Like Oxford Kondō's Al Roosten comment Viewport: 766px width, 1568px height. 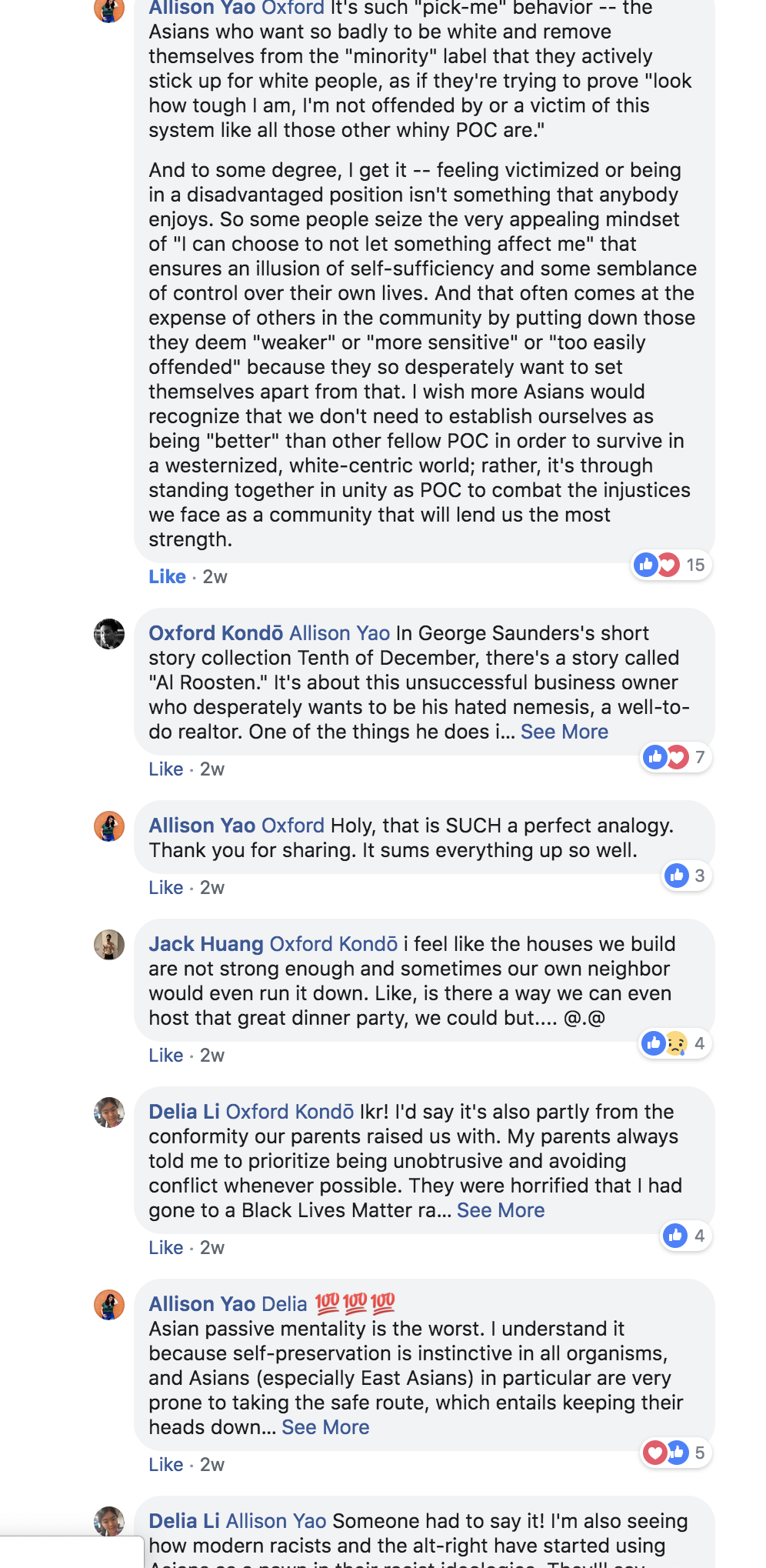165,769
